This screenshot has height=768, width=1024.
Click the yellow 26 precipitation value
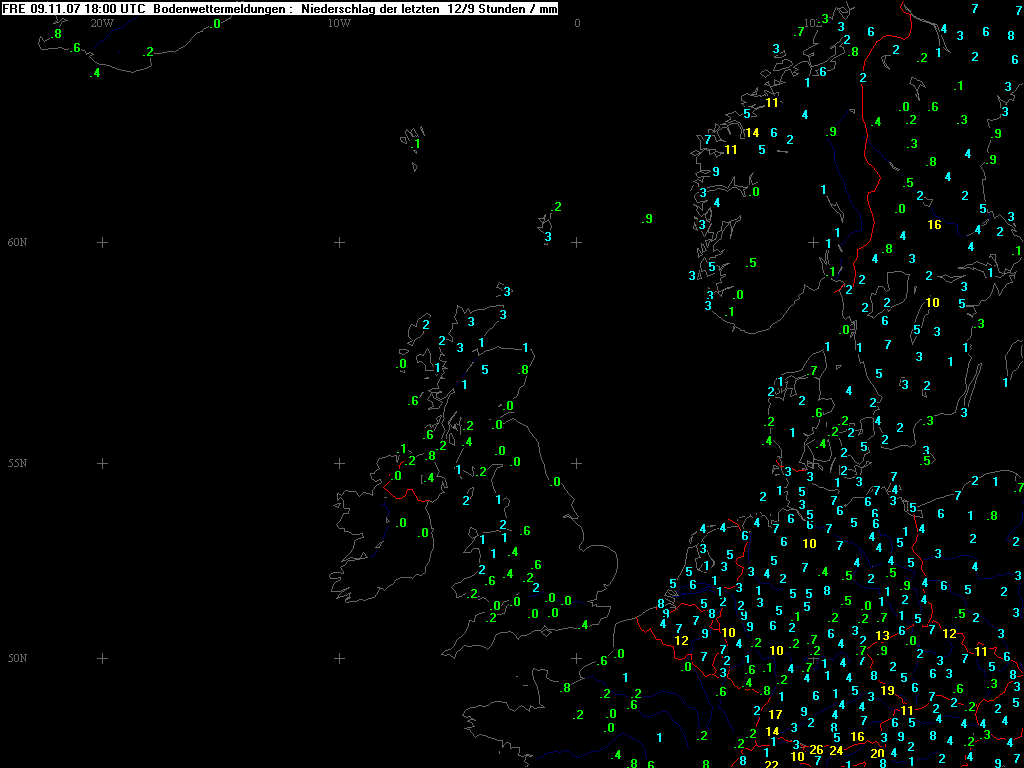816,750
